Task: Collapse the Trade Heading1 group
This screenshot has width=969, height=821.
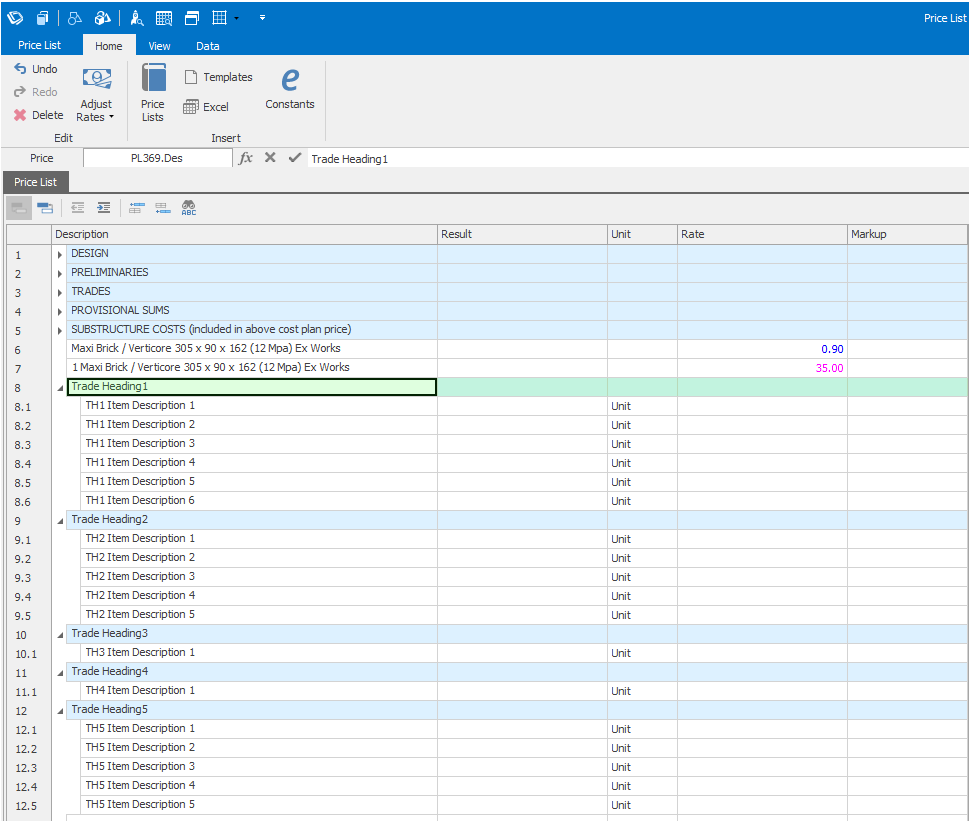Action: [60, 387]
